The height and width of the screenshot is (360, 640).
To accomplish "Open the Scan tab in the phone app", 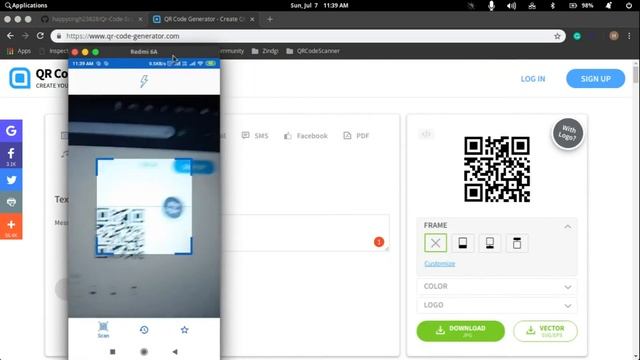I will tap(103, 330).
